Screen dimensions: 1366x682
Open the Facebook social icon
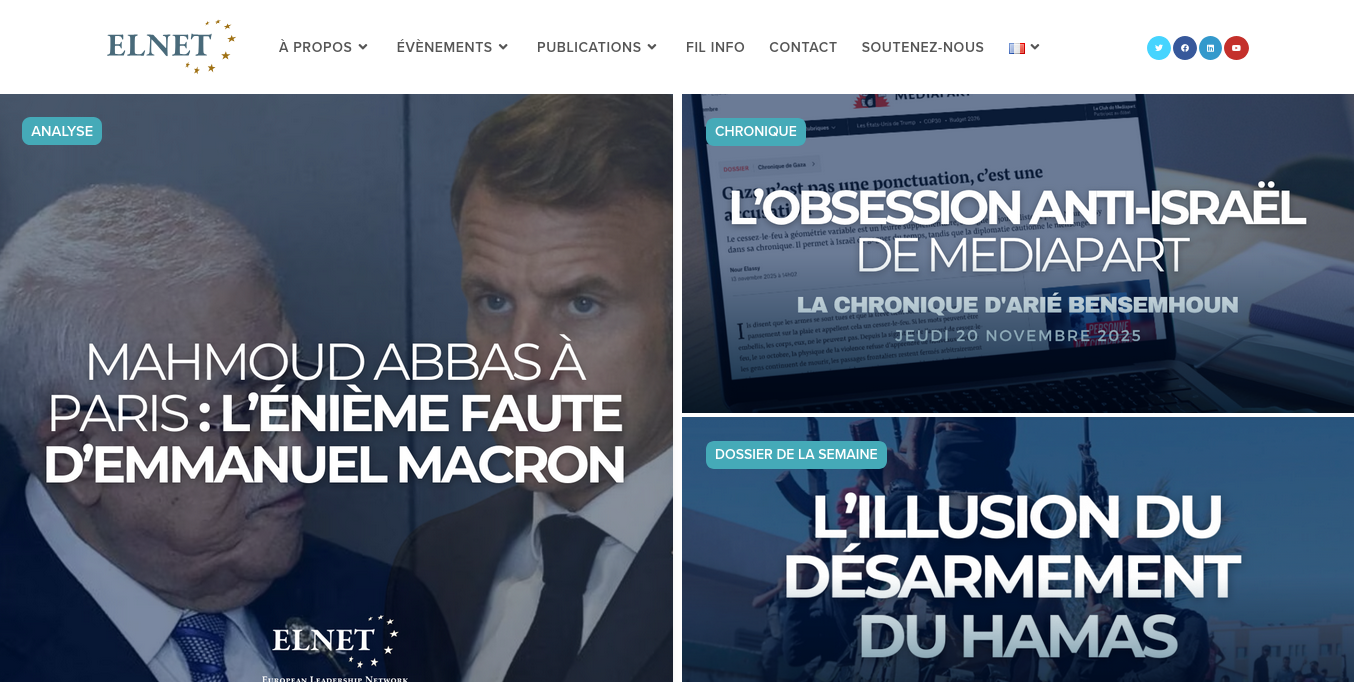(x=1185, y=48)
